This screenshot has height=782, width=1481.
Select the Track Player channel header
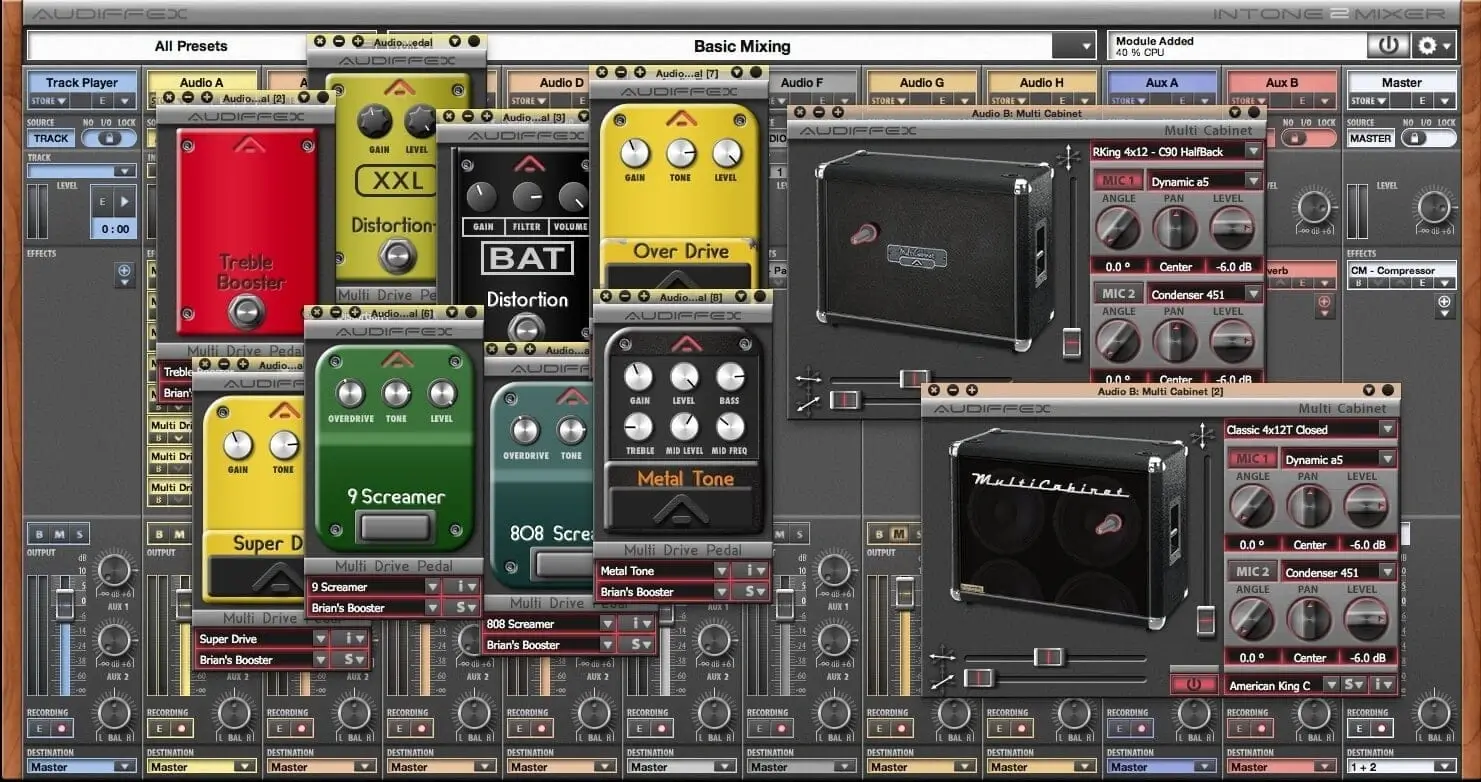81,83
